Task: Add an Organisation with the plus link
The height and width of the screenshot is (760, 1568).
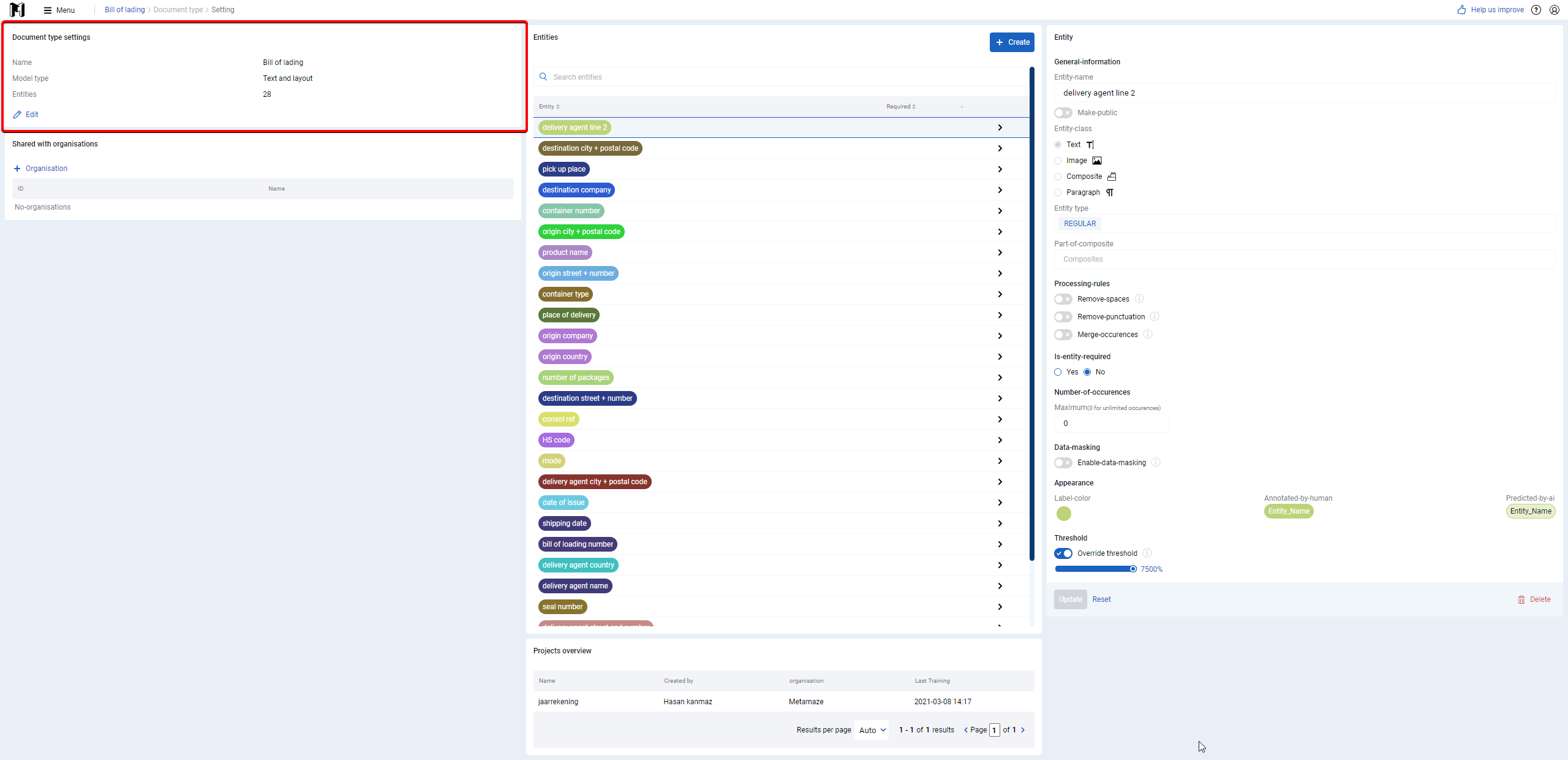Action: pos(40,169)
